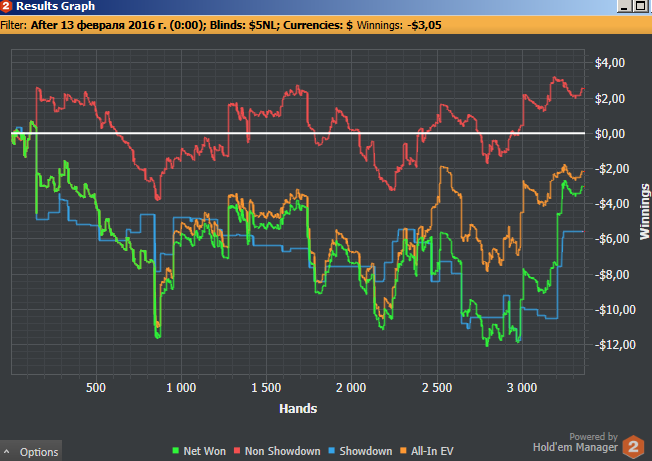Click the Hands axis title

[298, 409]
